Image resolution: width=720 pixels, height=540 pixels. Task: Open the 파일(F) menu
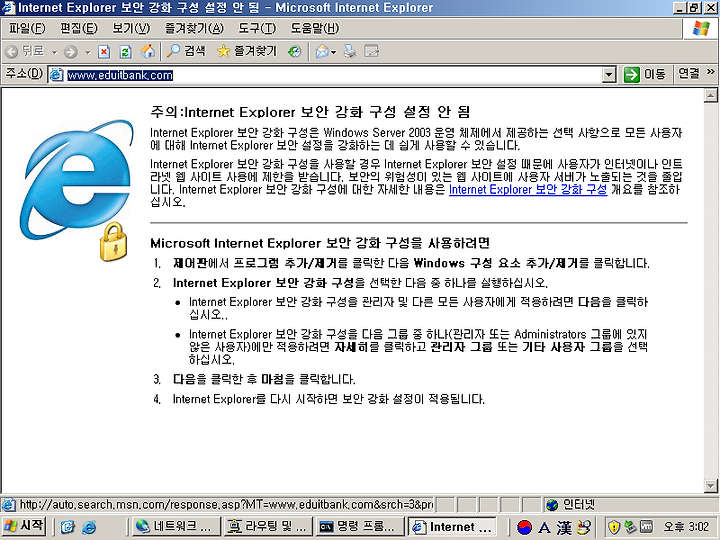[x=27, y=28]
